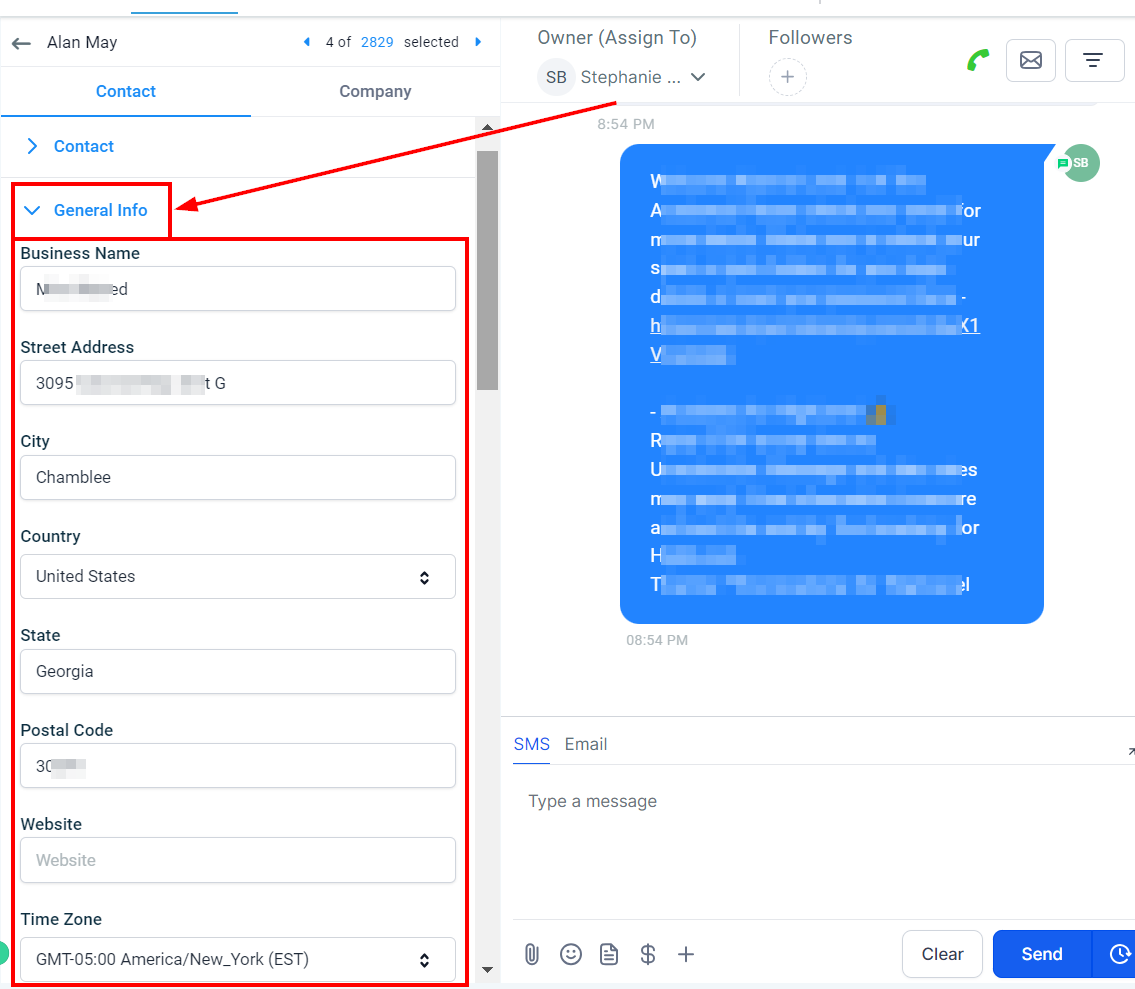
Task: Open the Time Zone dropdown
Action: pyautogui.click(x=237, y=959)
